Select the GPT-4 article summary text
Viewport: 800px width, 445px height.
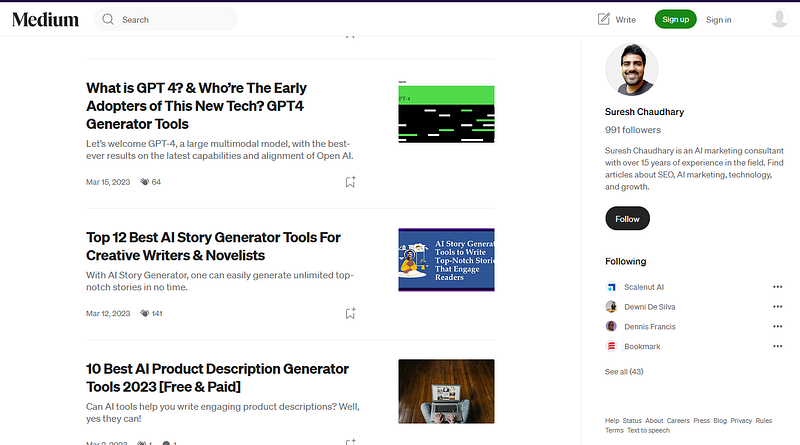pyautogui.click(x=219, y=150)
